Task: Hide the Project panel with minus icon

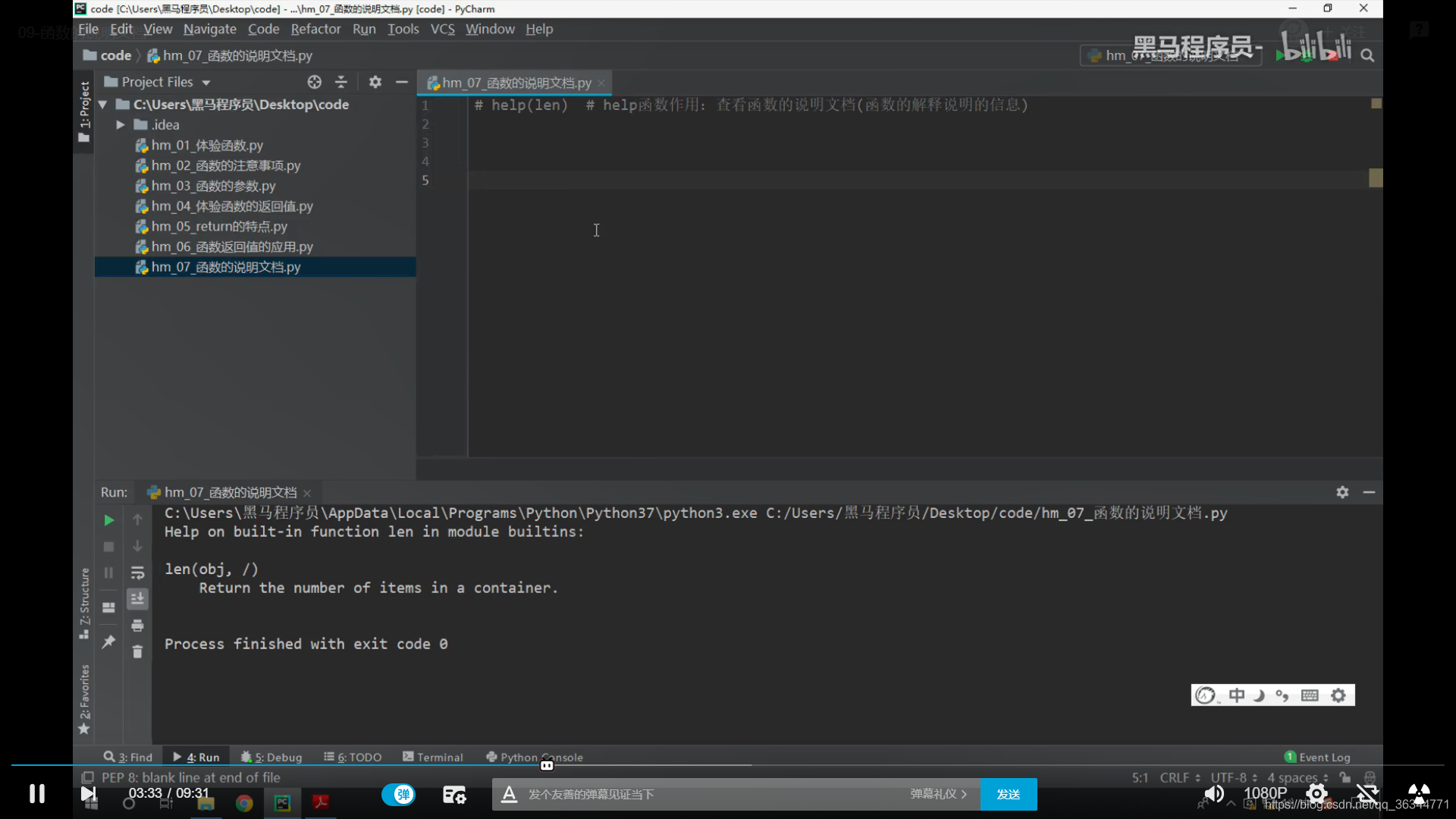Action: coord(402,82)
